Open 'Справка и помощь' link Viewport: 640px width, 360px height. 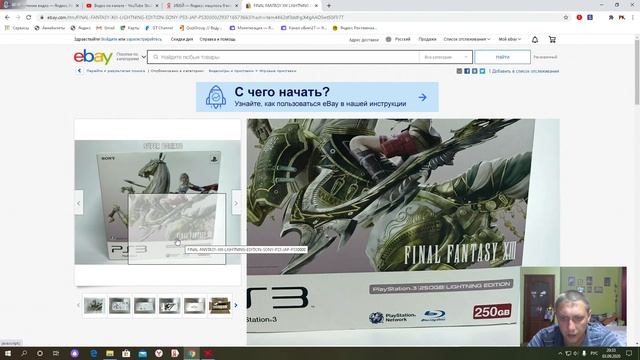[x=218, y=39]
